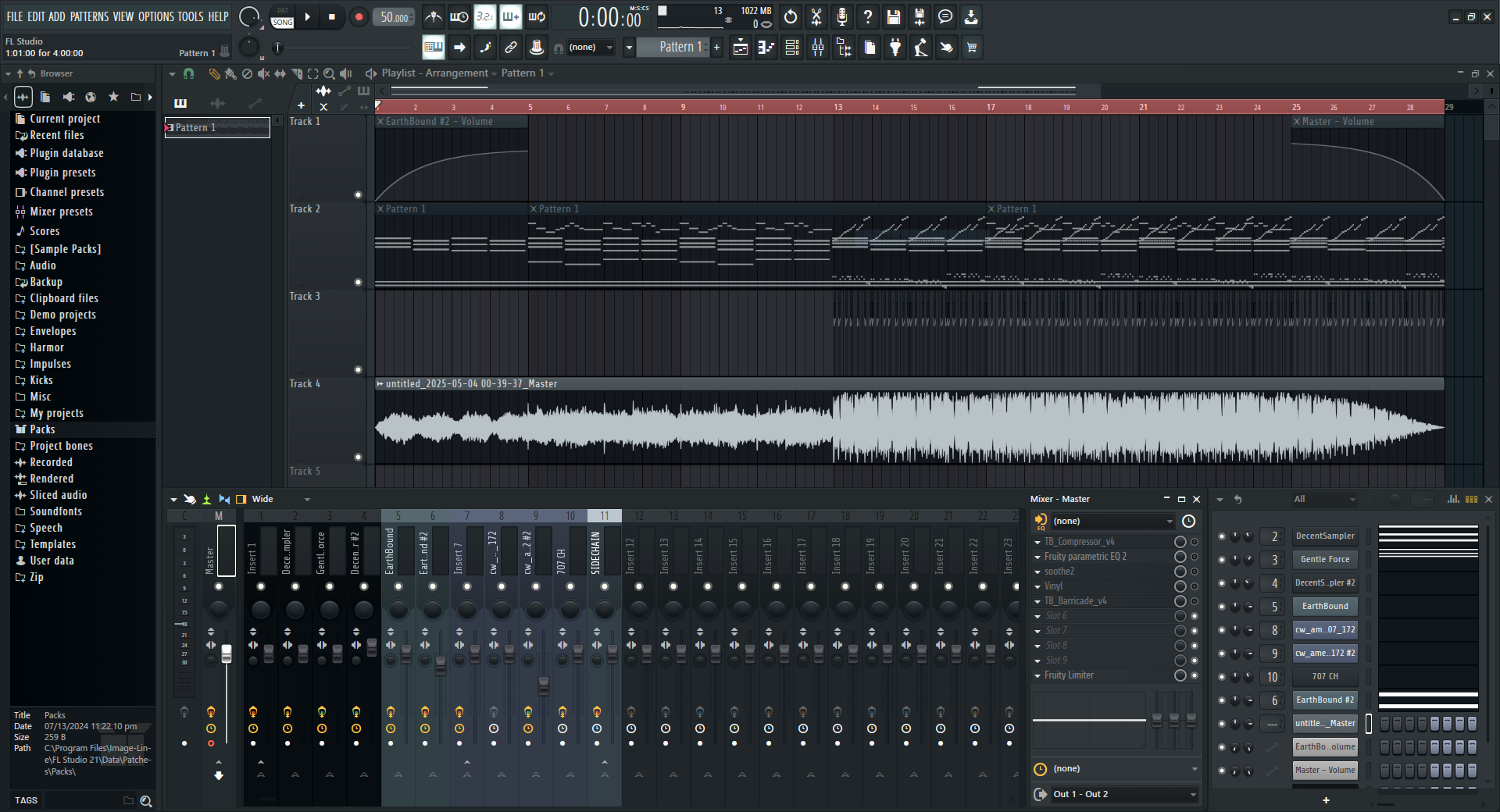Arm recording with the red Record button
Screen dimensions: 1500x812
[x=359, y=16]
